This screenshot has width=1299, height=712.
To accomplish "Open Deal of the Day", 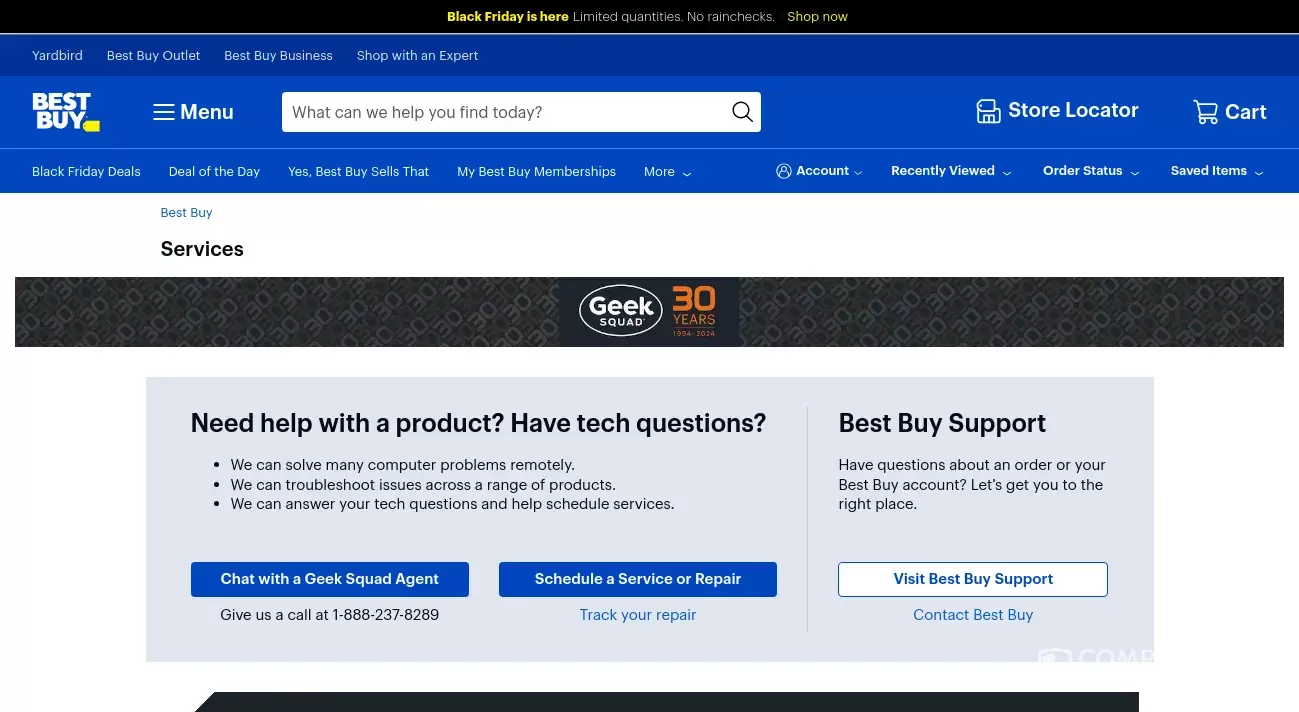I will [x=214, y=172].
